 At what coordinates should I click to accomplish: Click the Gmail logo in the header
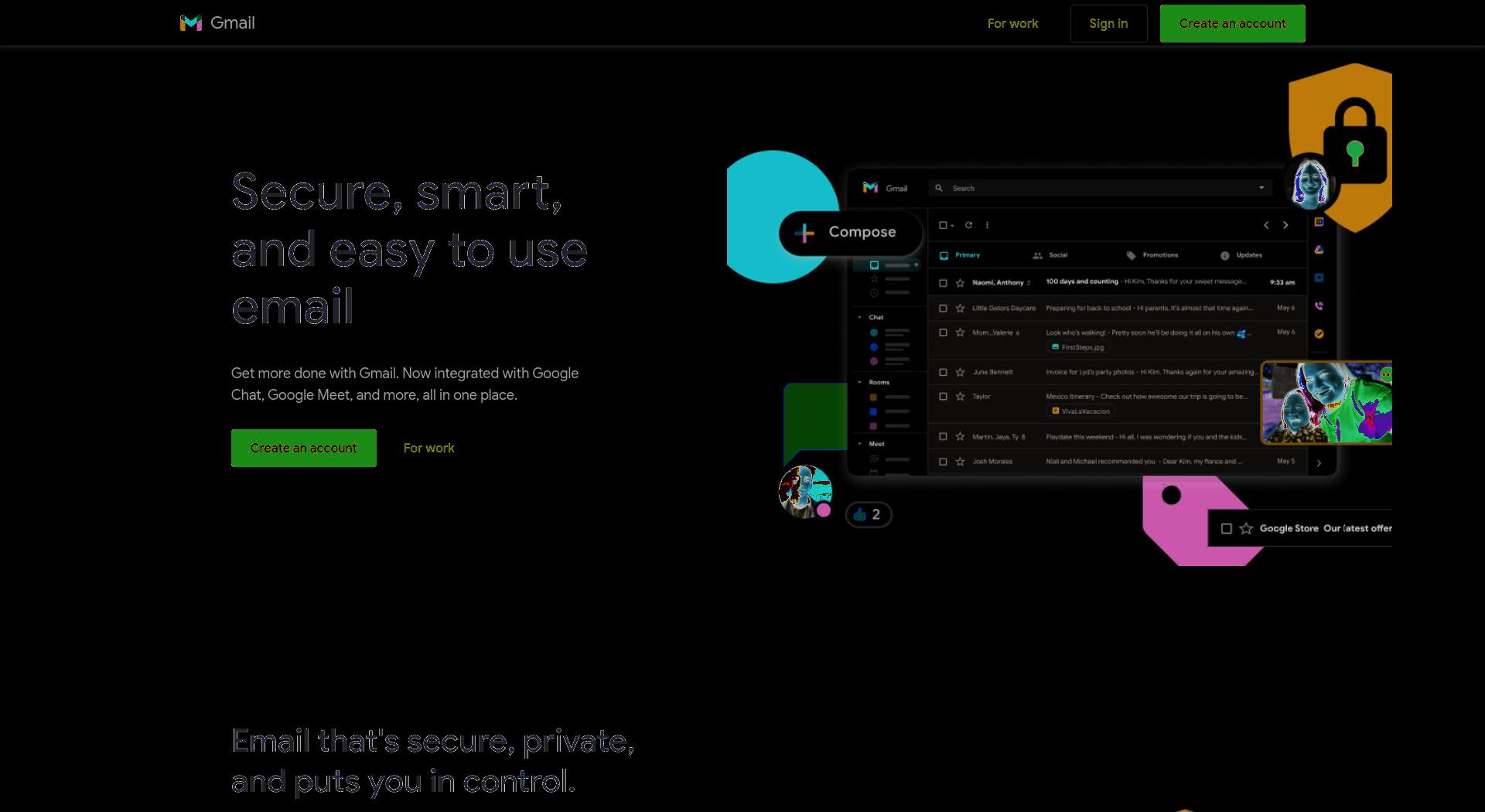(x=217, y=23)
